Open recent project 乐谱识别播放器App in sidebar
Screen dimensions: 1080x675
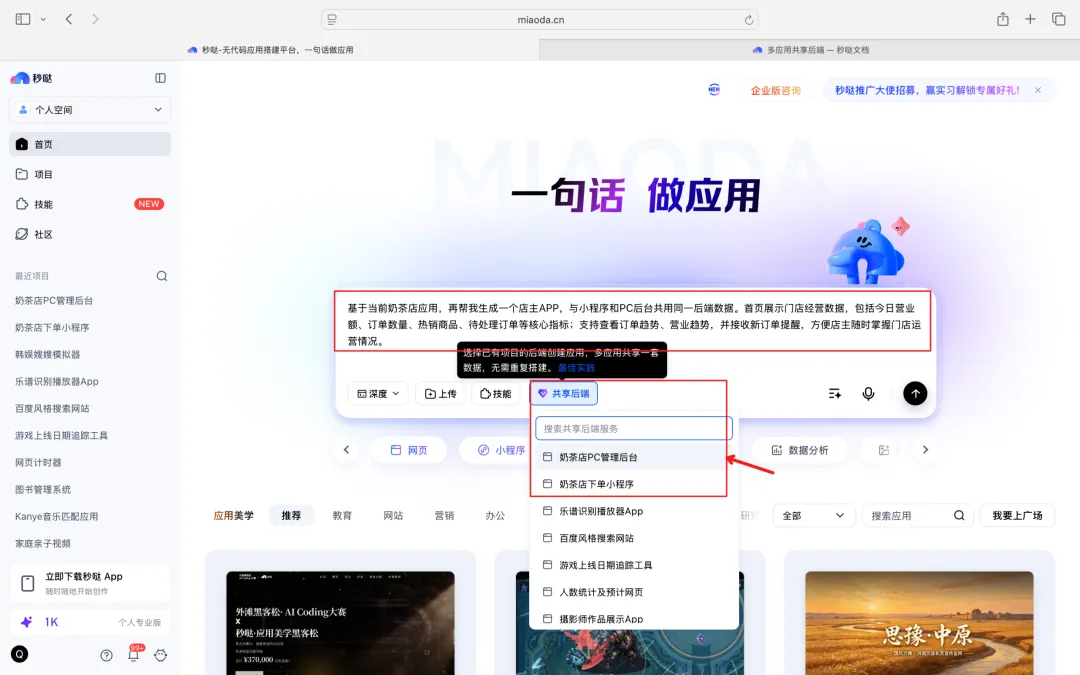(56, 381)
